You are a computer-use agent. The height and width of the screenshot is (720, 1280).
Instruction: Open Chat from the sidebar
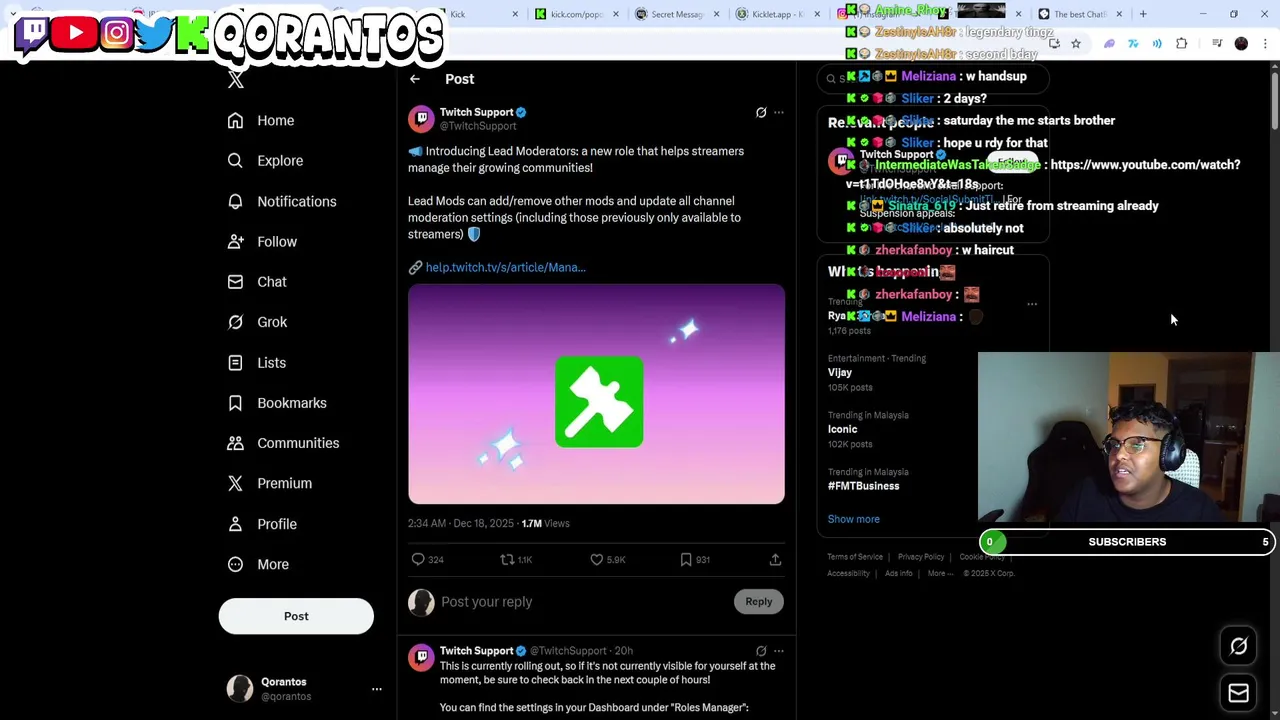click(256, 282)
